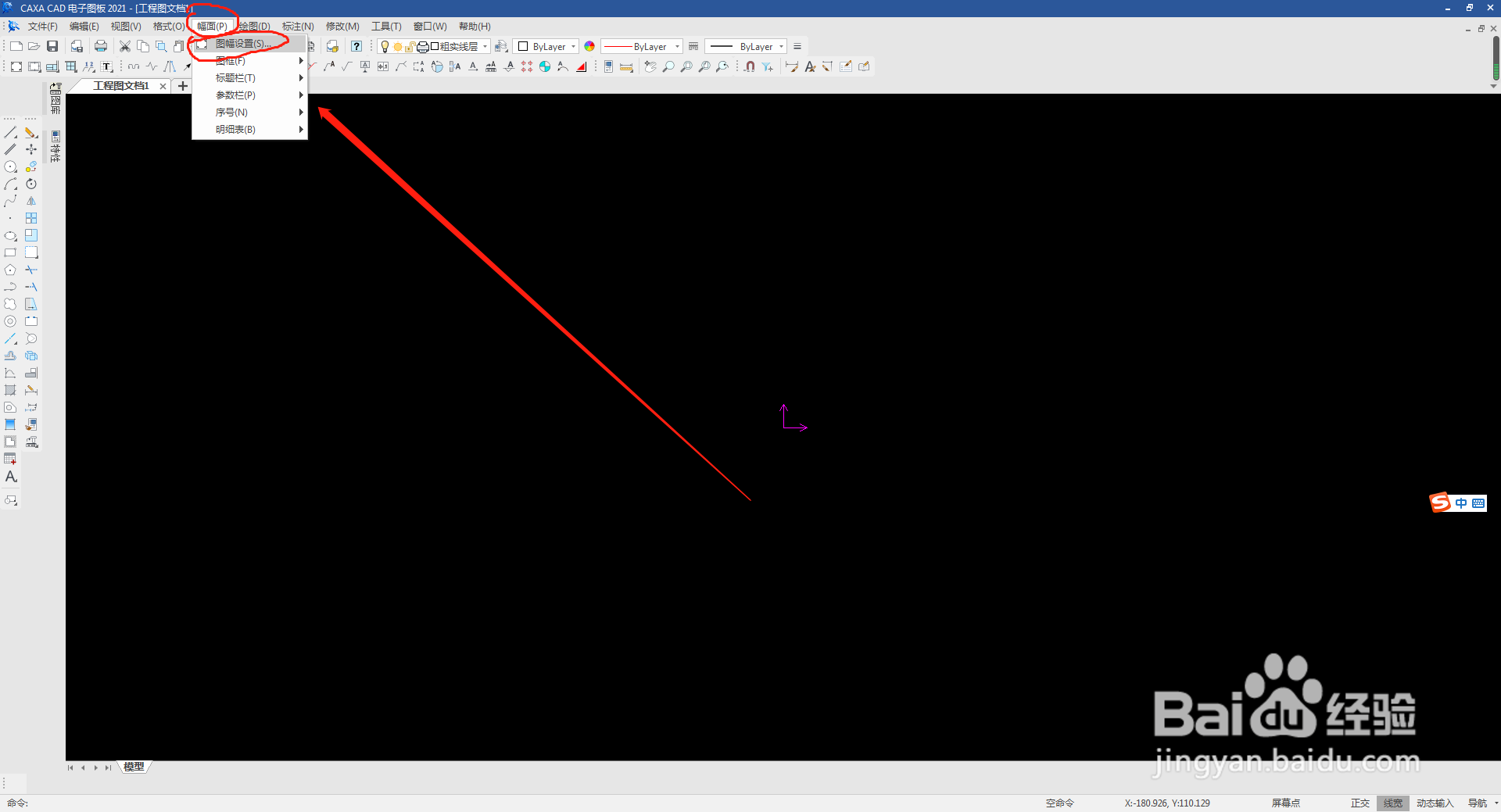
Task: Open the lineweight ByLayer dropdown
Action: [x=781, y=47]
